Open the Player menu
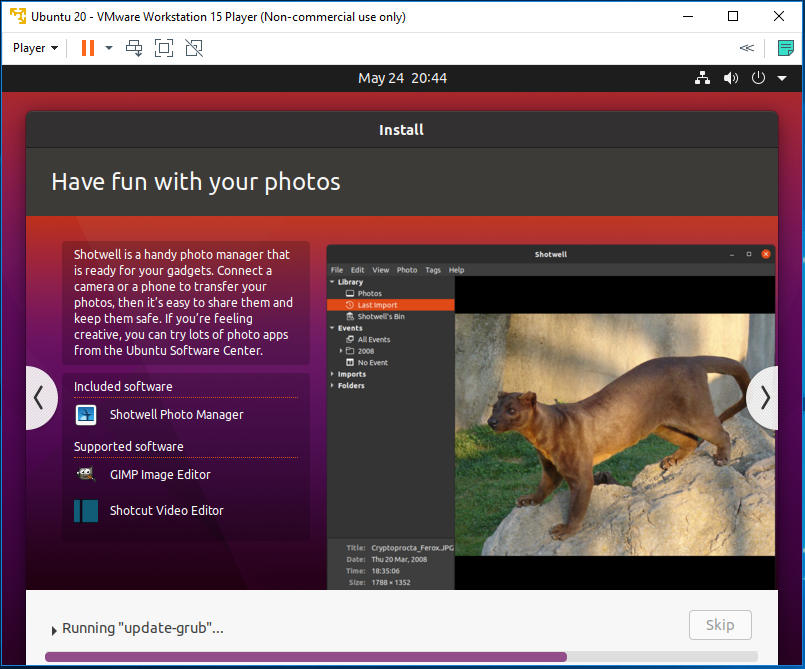This screenshot has width=805, height=669. (35, 48)
